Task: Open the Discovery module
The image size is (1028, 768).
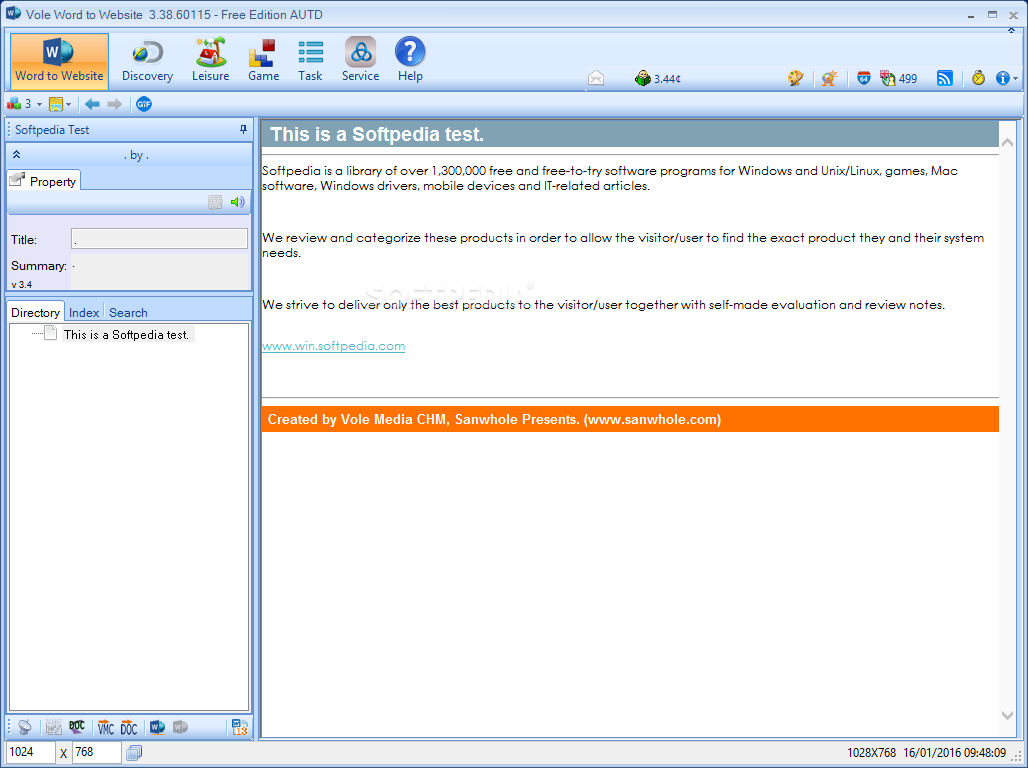Action: click(x=148, y=60)
